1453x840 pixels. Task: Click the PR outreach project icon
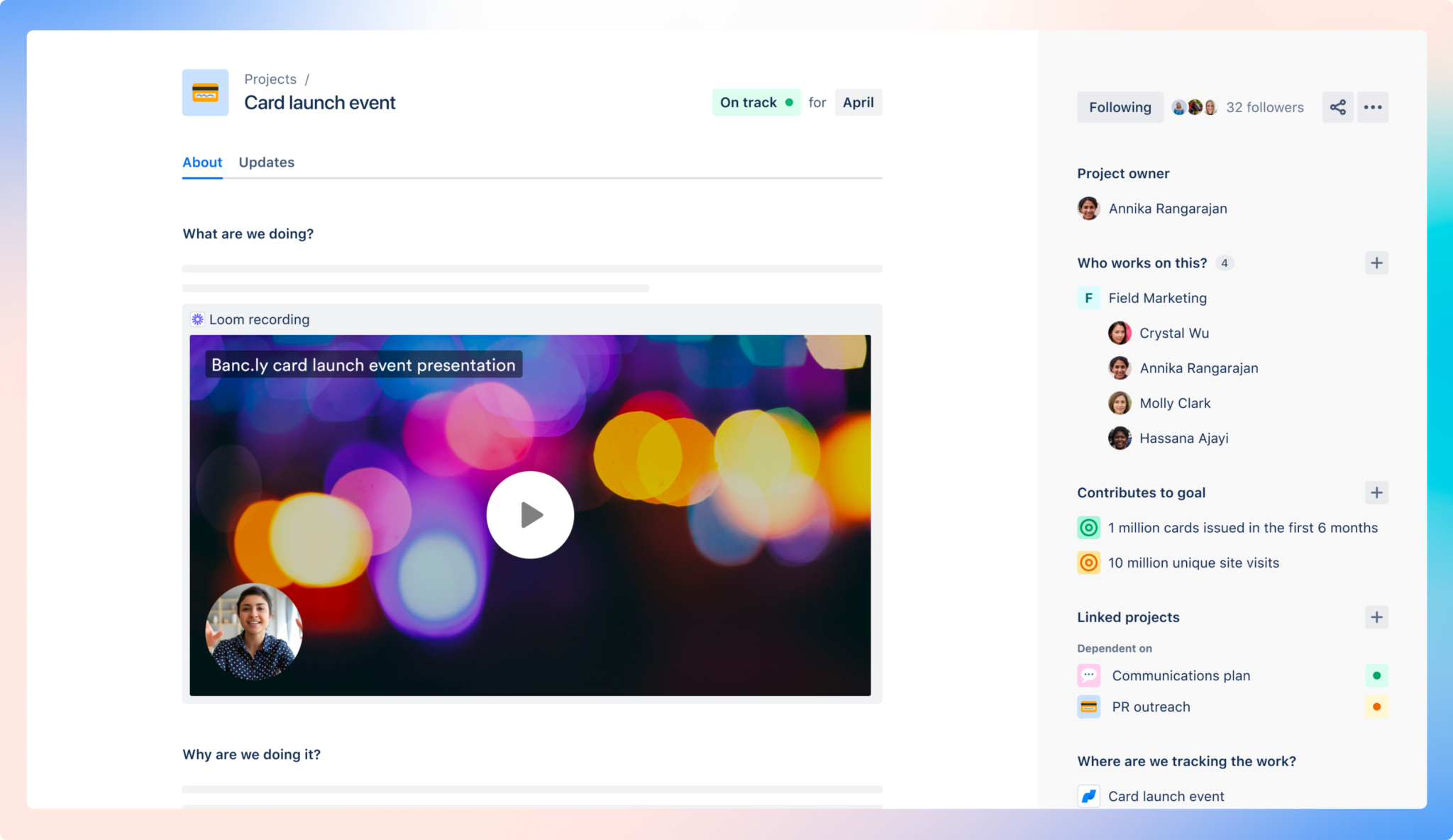point(1088,707)
